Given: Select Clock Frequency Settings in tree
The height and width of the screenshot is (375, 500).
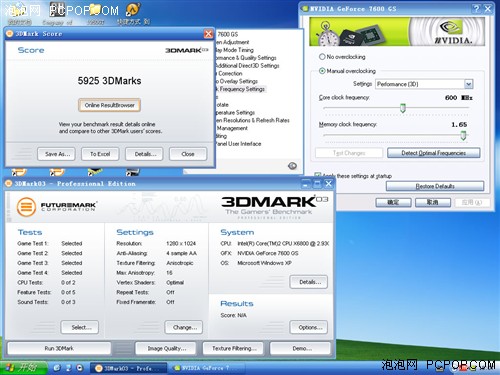Looking at the screenshot, I should 240,89.
